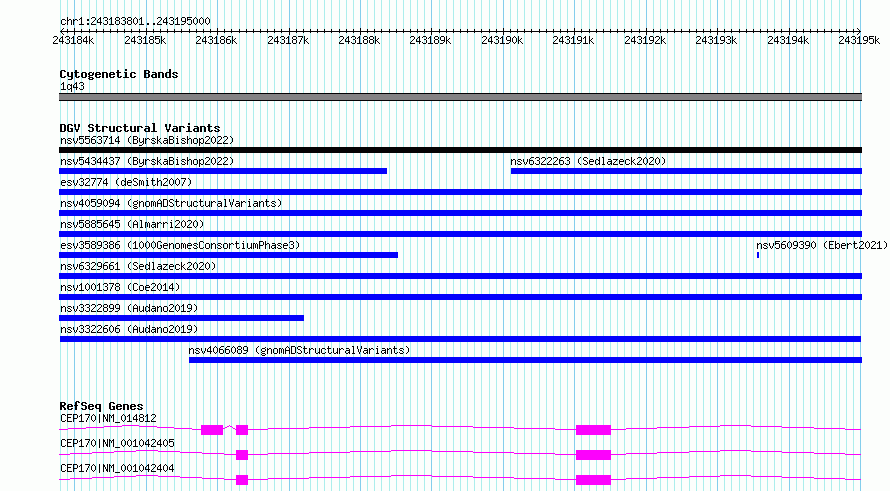Image resolution: width=890 pixels, height=491 pixels.
Task: Open the esv3589386 (1000GenomesConsortiumPhase3) label
Action: click(x=180, y=245)
